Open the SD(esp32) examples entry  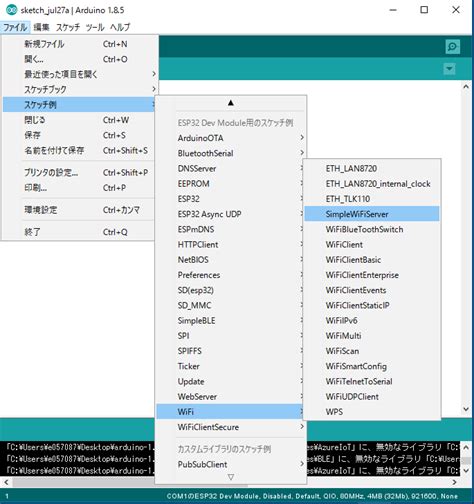pos(230,290)
